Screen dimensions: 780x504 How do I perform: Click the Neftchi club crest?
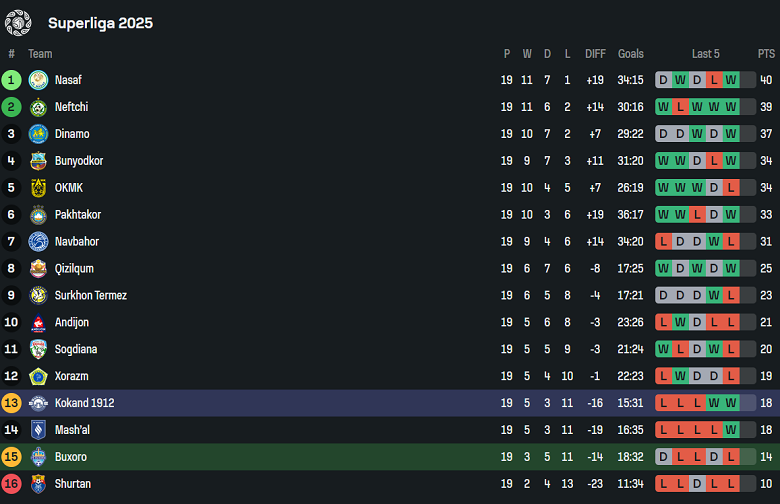(38, 107)
